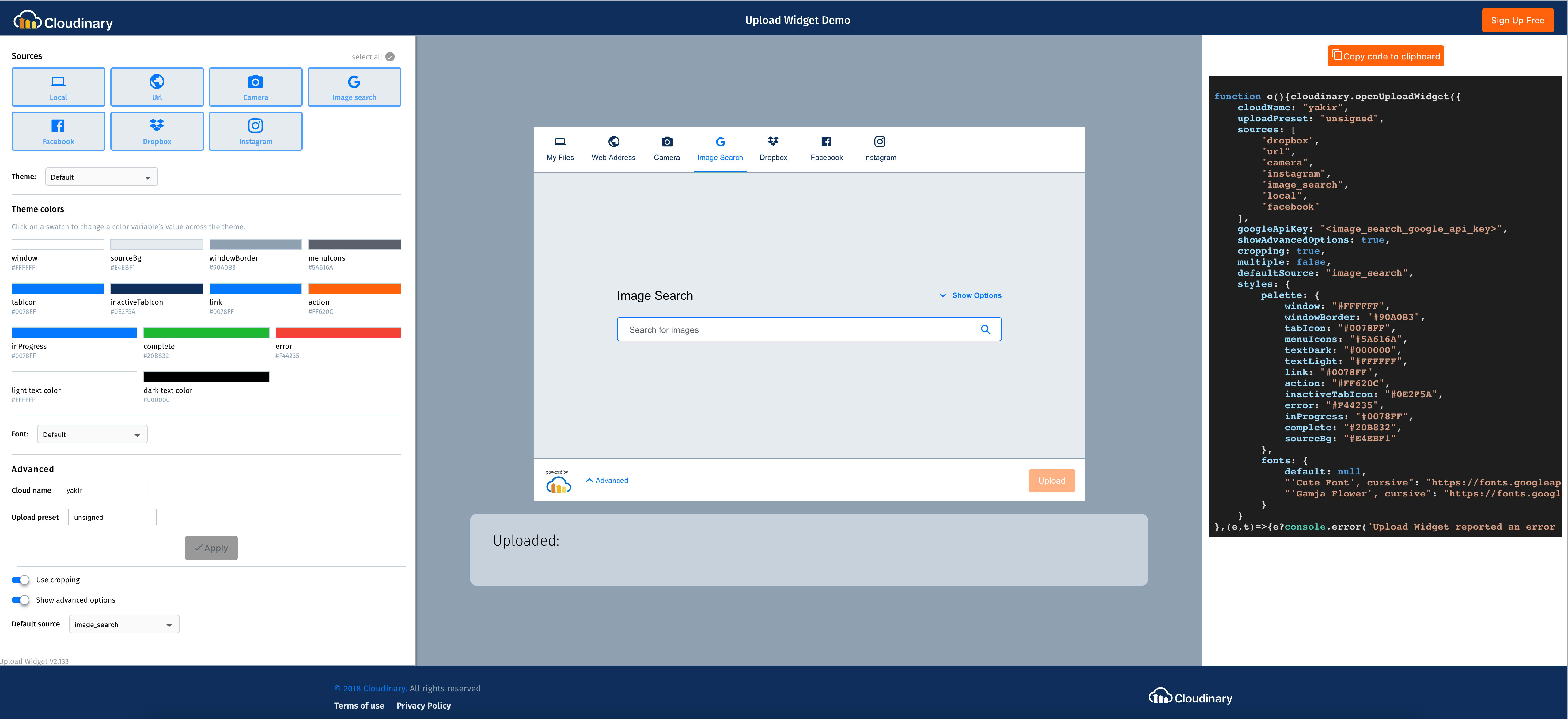Switch to Camera tab in widget
1568x719 pixels.
click(x=667, y=149)
